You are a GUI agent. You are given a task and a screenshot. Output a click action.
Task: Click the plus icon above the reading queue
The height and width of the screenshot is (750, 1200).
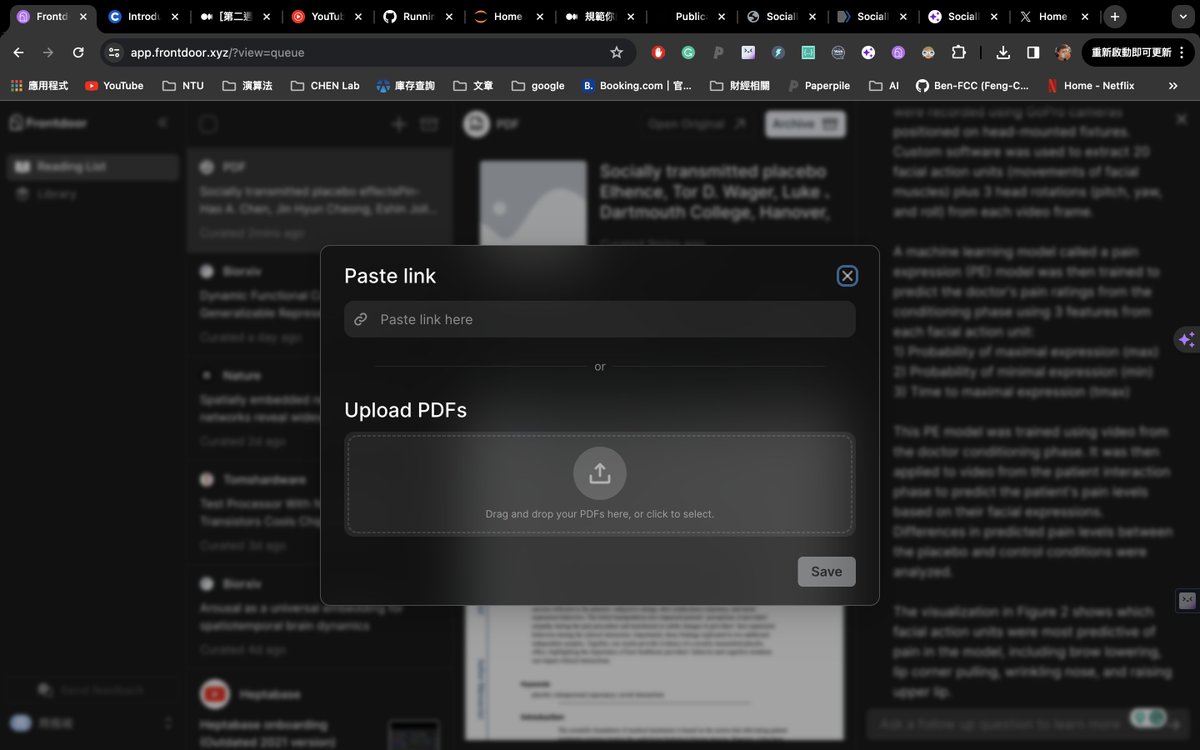(398, 123)
